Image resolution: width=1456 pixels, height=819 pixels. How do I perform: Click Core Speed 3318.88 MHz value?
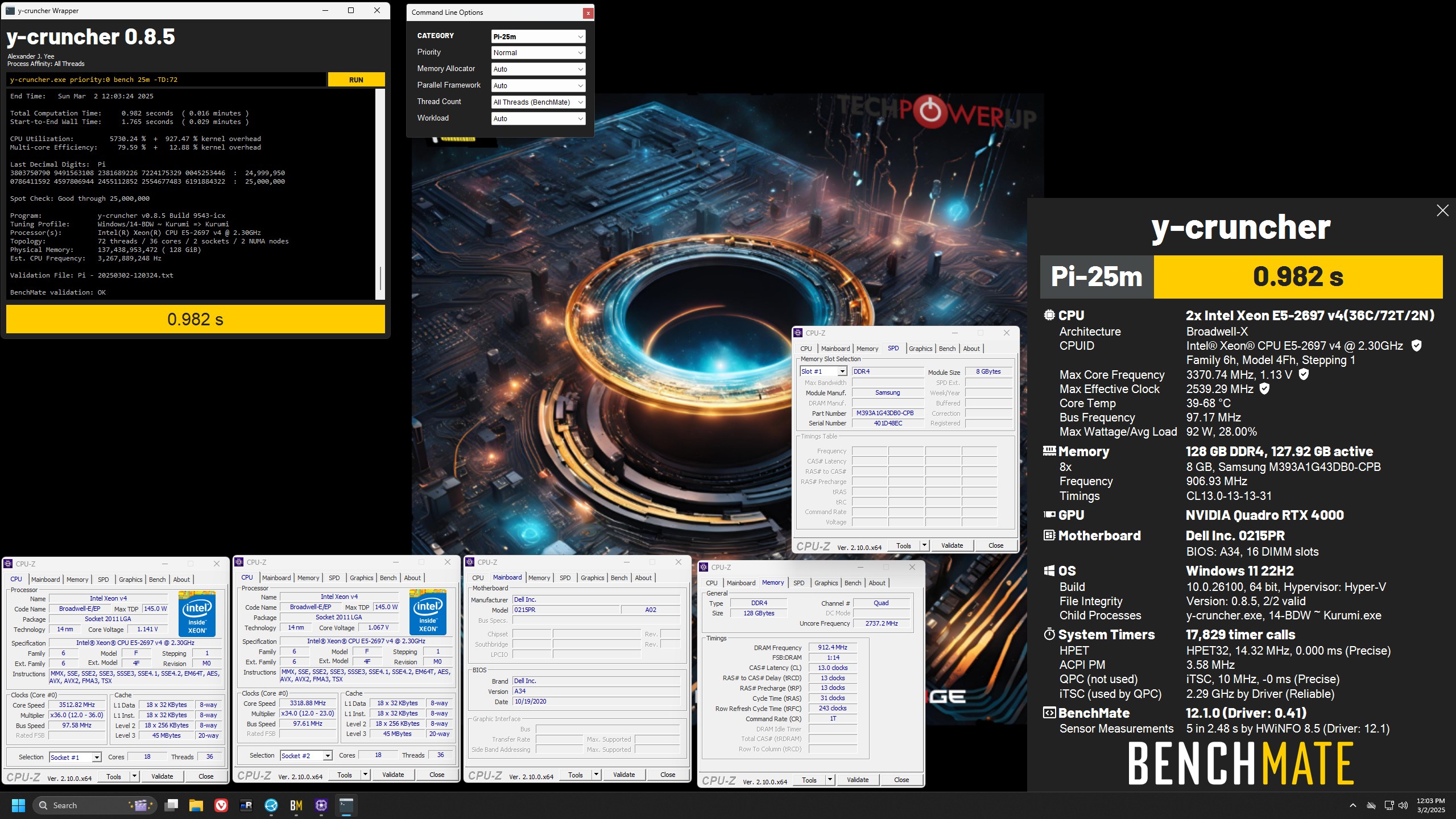(x=308, y=703)
